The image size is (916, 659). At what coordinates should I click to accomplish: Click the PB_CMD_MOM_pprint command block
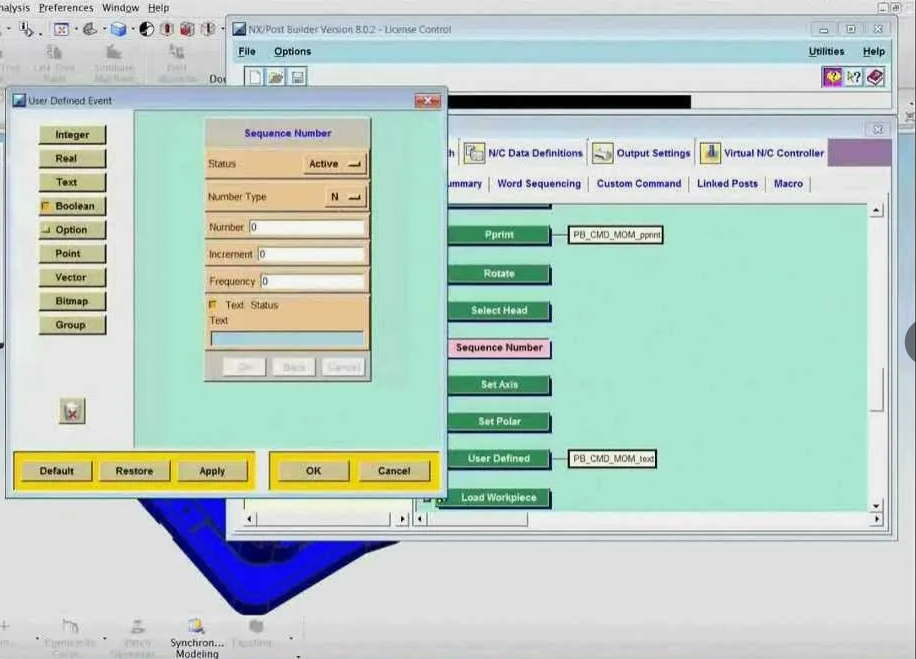616,235
